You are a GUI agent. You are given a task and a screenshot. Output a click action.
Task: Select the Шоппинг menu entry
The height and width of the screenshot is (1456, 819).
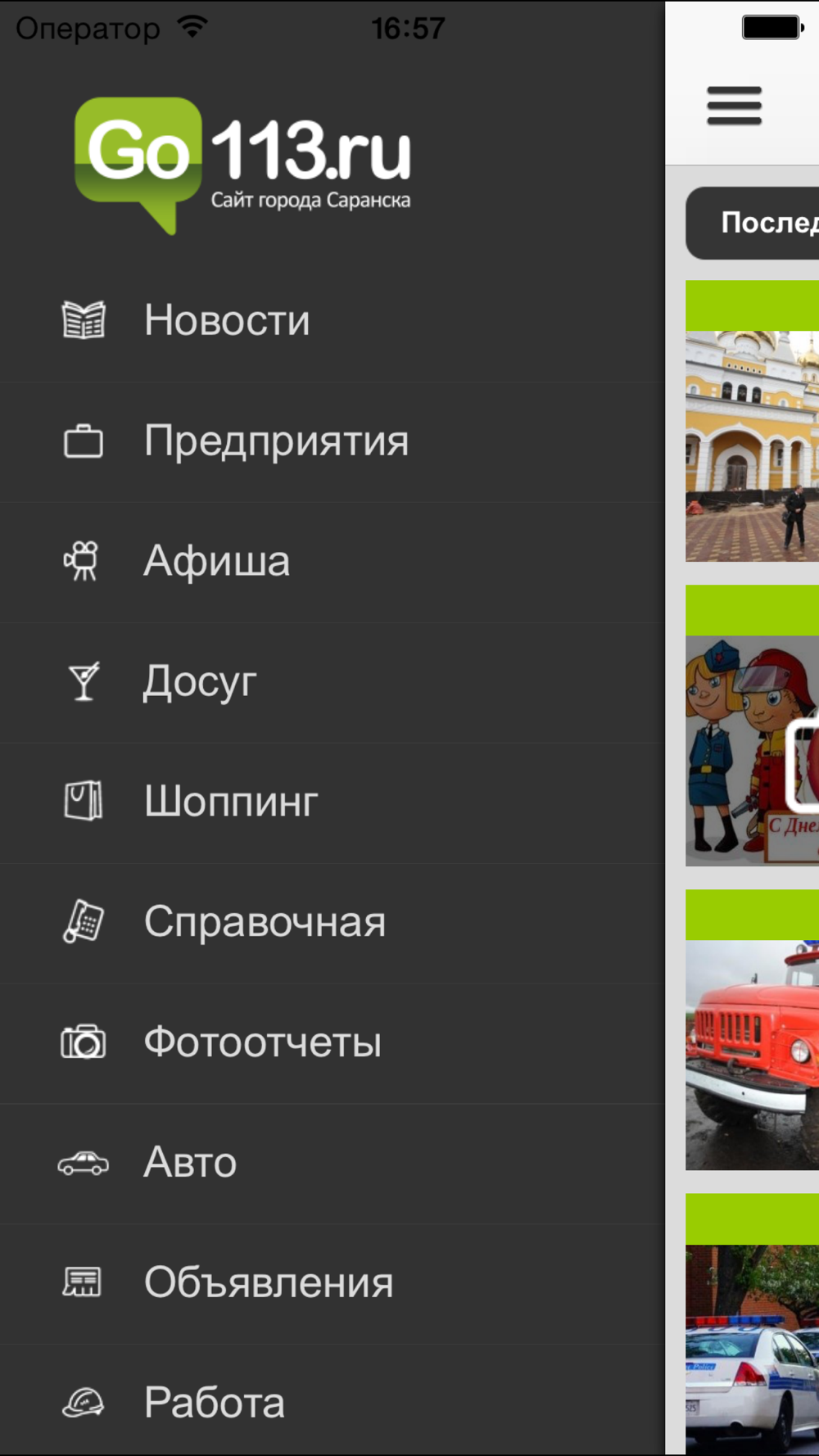click(x=333, y=802)
